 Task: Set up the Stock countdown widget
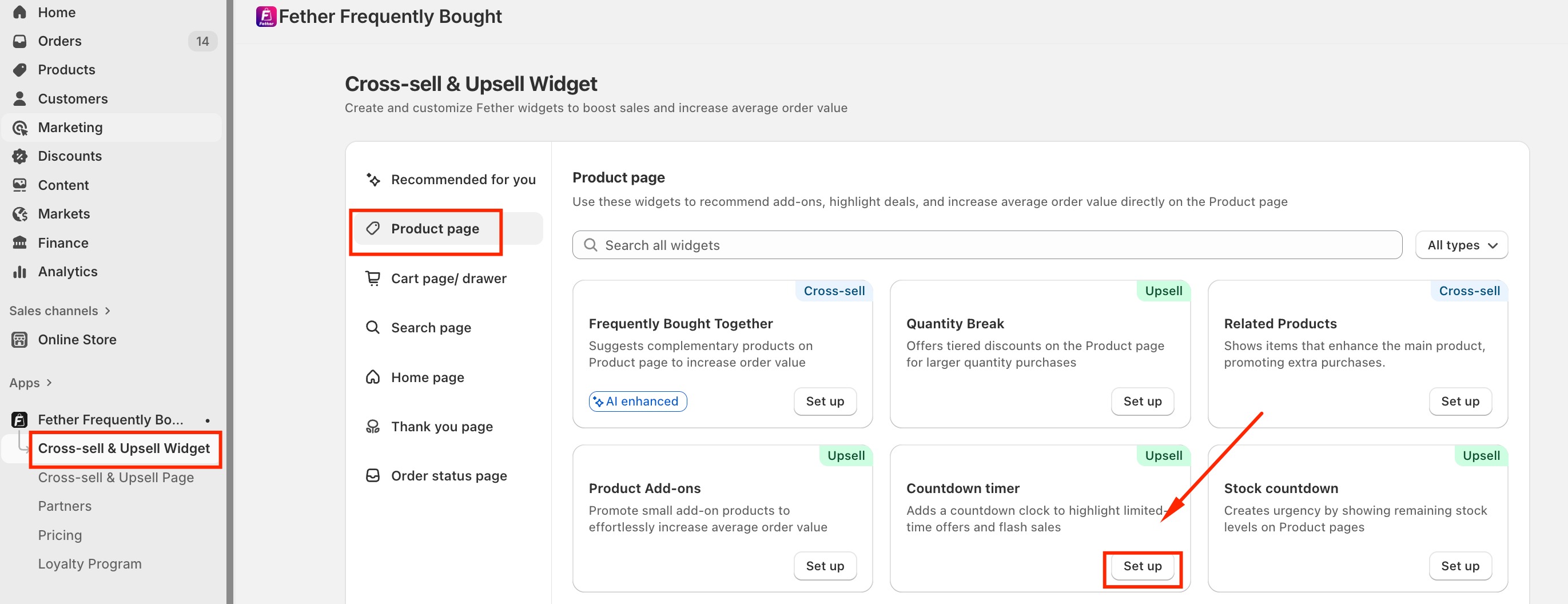[x=1460, y=566]
